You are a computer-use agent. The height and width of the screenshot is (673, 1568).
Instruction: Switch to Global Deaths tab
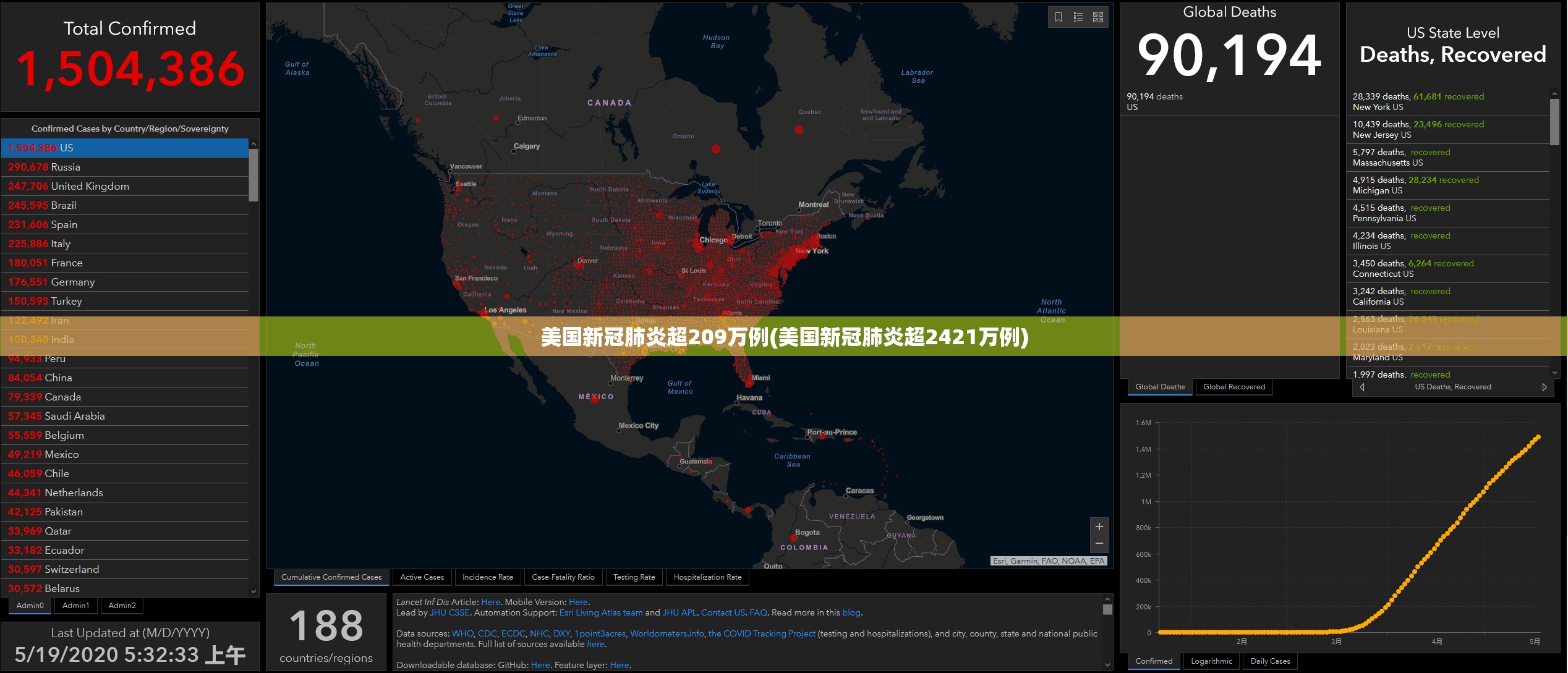pyautogui.click(x=1160, y=387)
